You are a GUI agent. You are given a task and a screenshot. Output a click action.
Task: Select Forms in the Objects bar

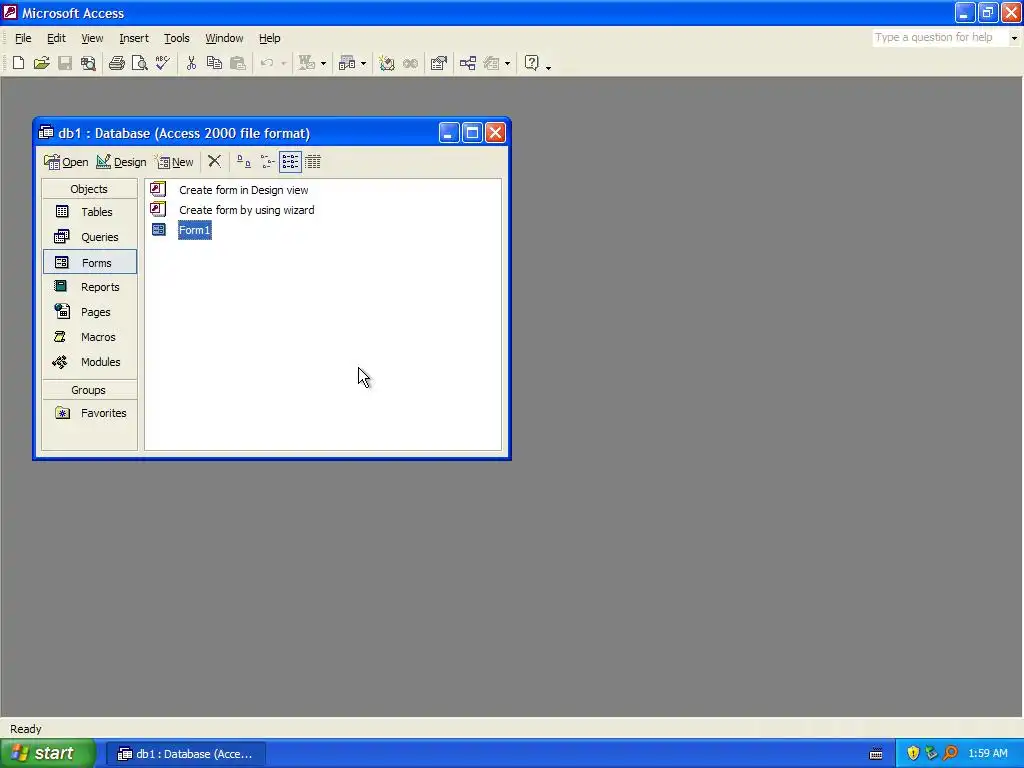pyautogui.click(x=89, y=263)
